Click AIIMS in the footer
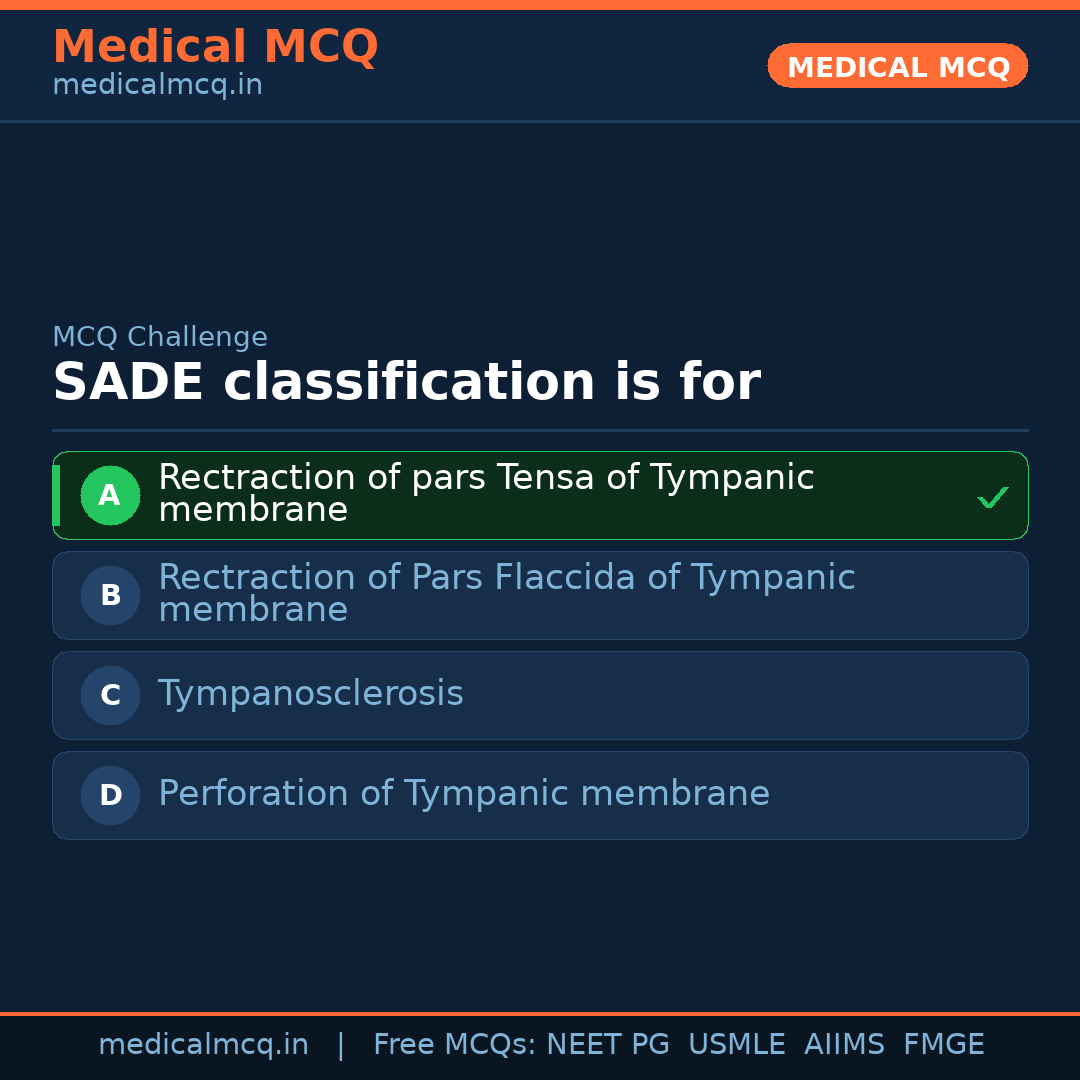The height and width of the screenshot is (1080, 1080). pos(844,1045)
